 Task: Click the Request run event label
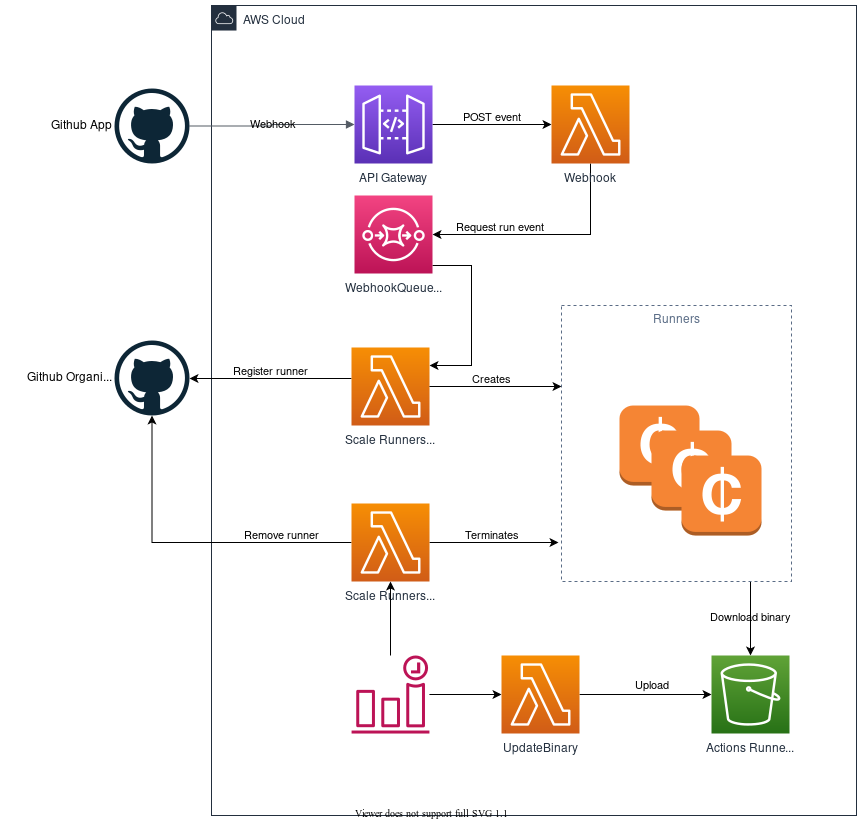[x=500, y=227]
